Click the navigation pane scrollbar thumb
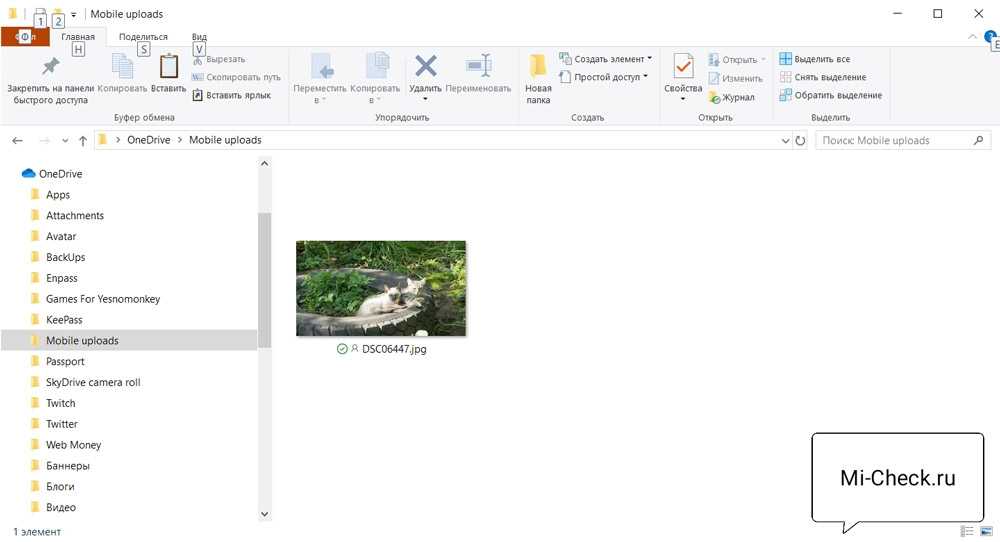This screenshot has width=1000, height=542. [x=264, y=280]
